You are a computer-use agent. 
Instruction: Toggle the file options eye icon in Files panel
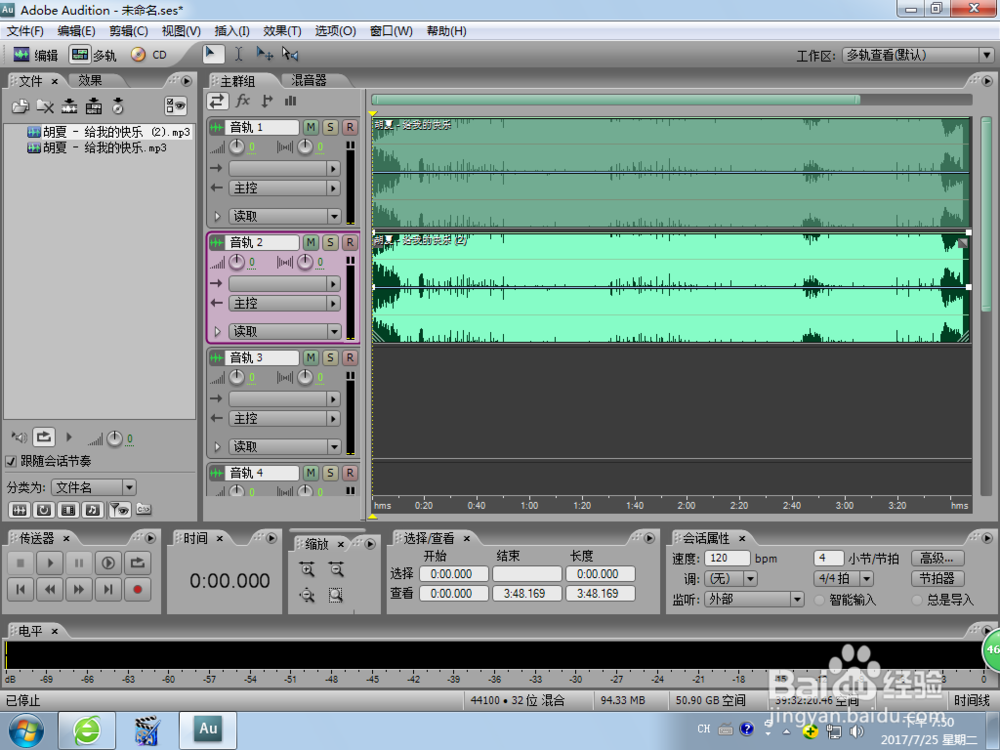coord(175,107)
